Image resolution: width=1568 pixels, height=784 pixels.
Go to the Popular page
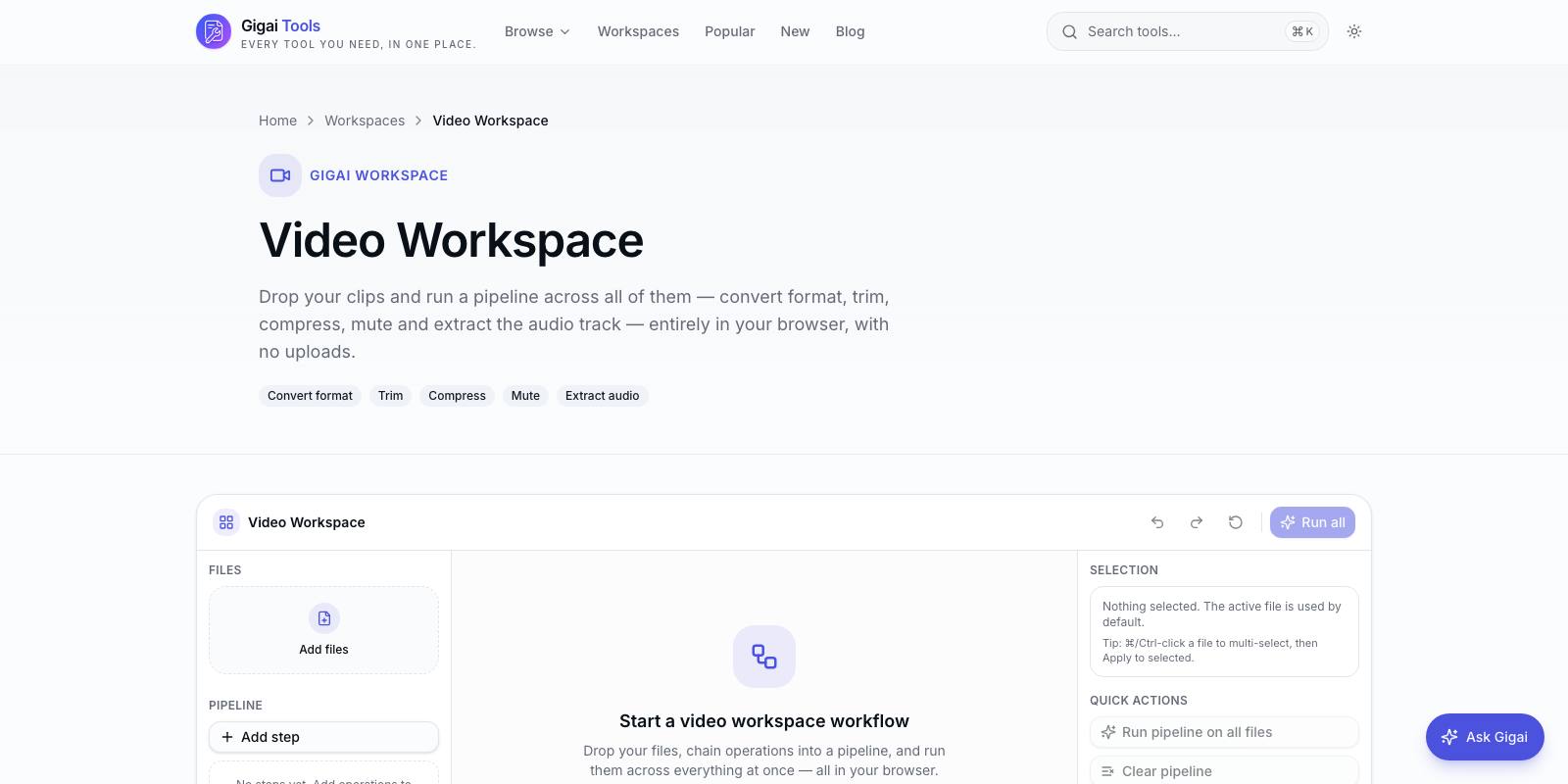tap(730, 31)
